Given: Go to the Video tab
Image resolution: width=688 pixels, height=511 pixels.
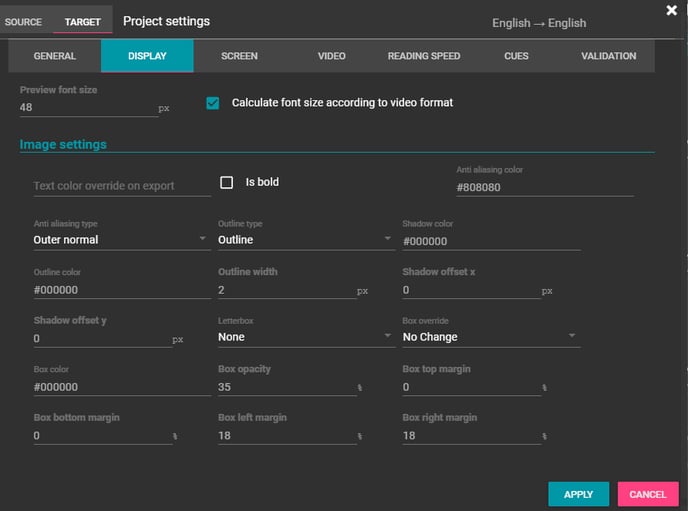Looking at the screenshot, I should point(332,56).
